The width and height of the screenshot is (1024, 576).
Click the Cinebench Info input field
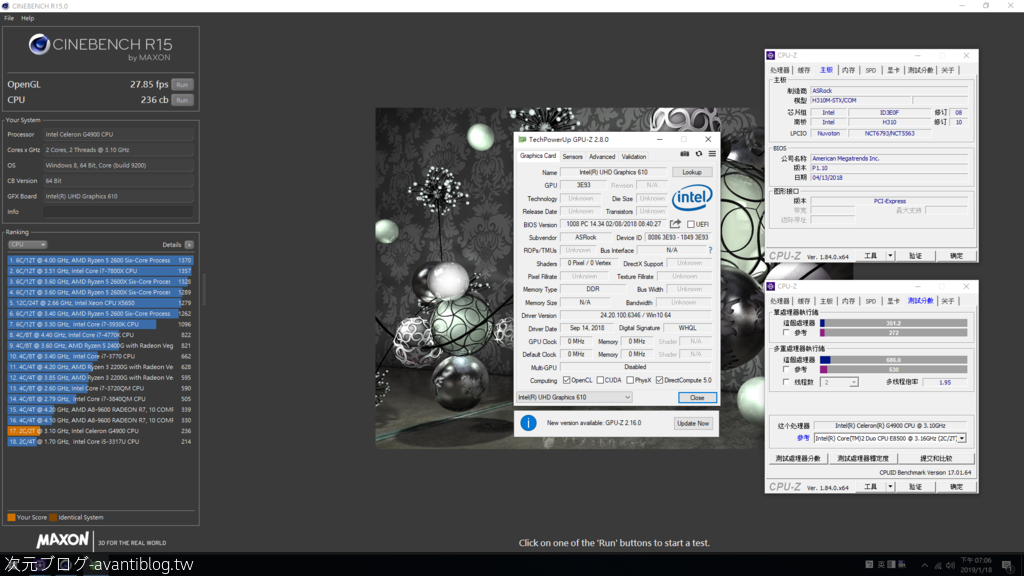(118, 212)
